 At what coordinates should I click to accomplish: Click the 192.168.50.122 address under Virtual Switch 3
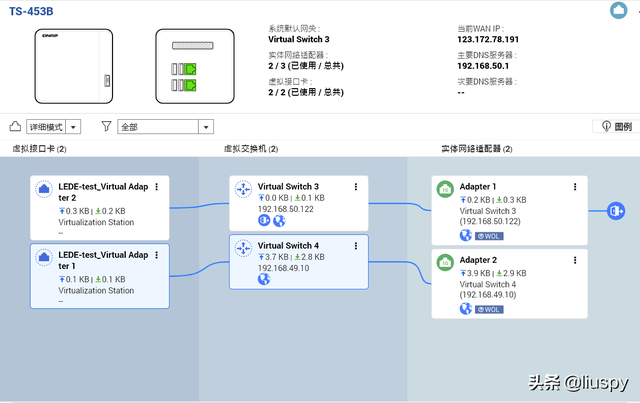pyautogui.click(x=286, y=209)
